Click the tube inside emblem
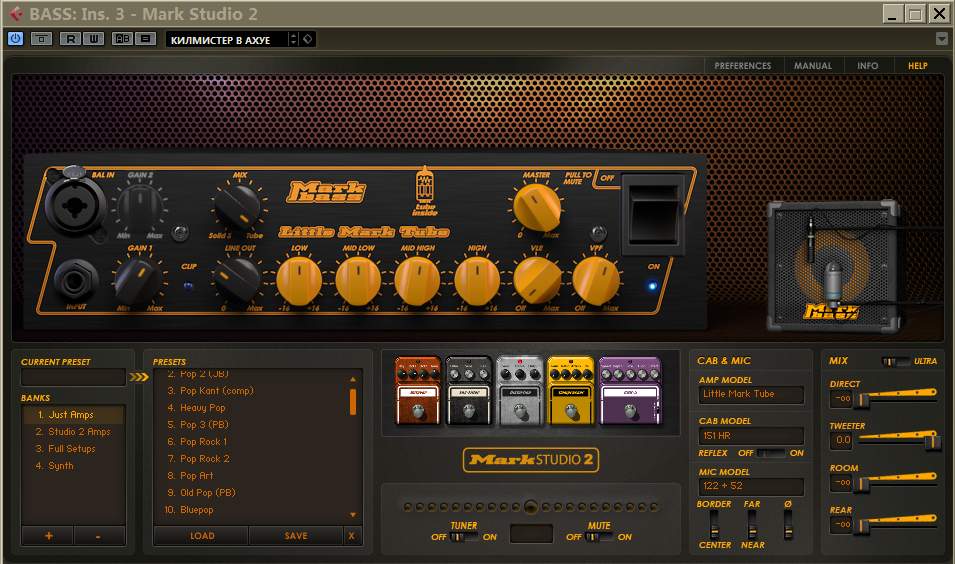Viewport: 955px width, 564px height. [x=425, y=191]
